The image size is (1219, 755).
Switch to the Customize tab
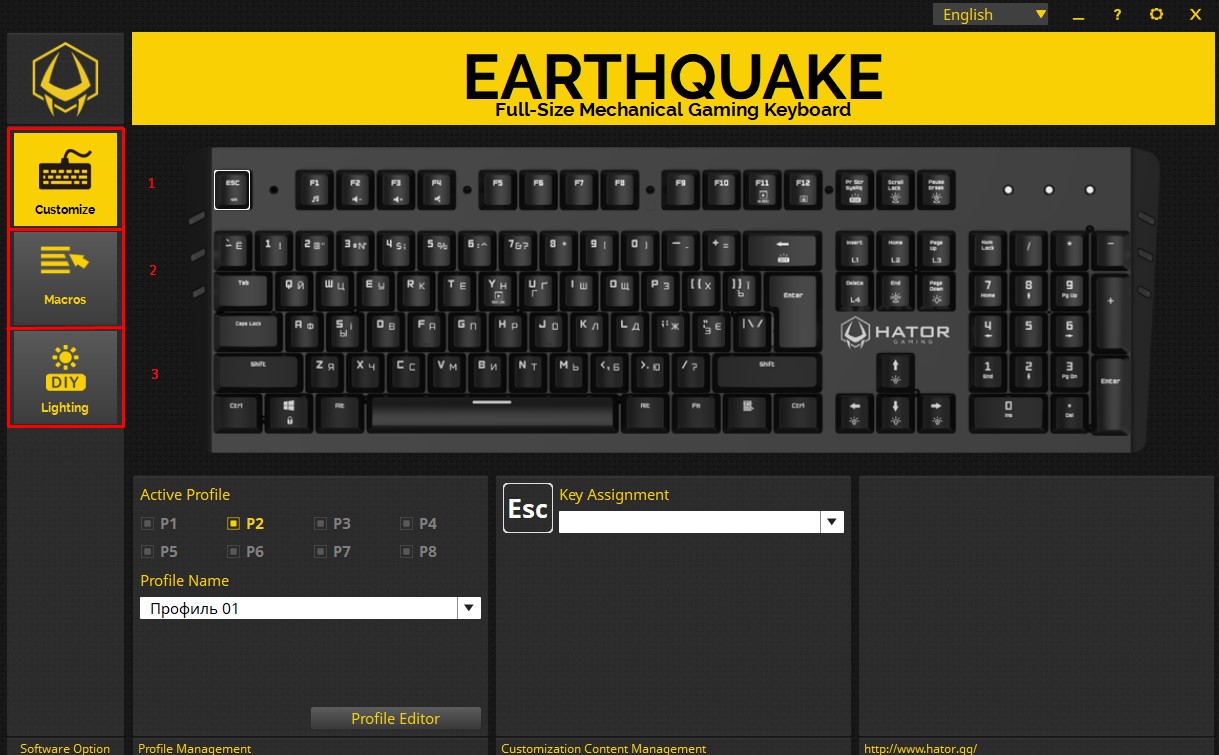pyautogui.click(x=65, y=180)
